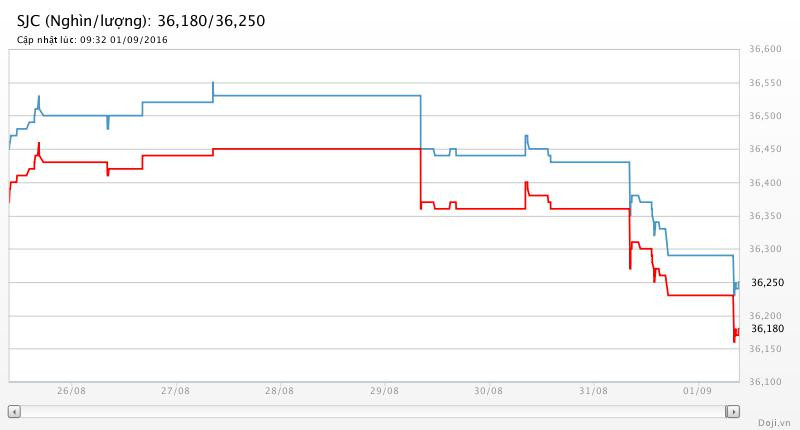
Task: Click the 36,180 current buy price label
Action: 767,328
